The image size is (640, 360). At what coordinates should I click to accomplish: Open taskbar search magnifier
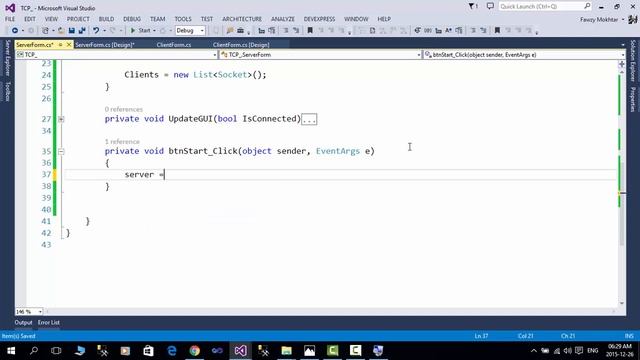(x=34, y=351)
